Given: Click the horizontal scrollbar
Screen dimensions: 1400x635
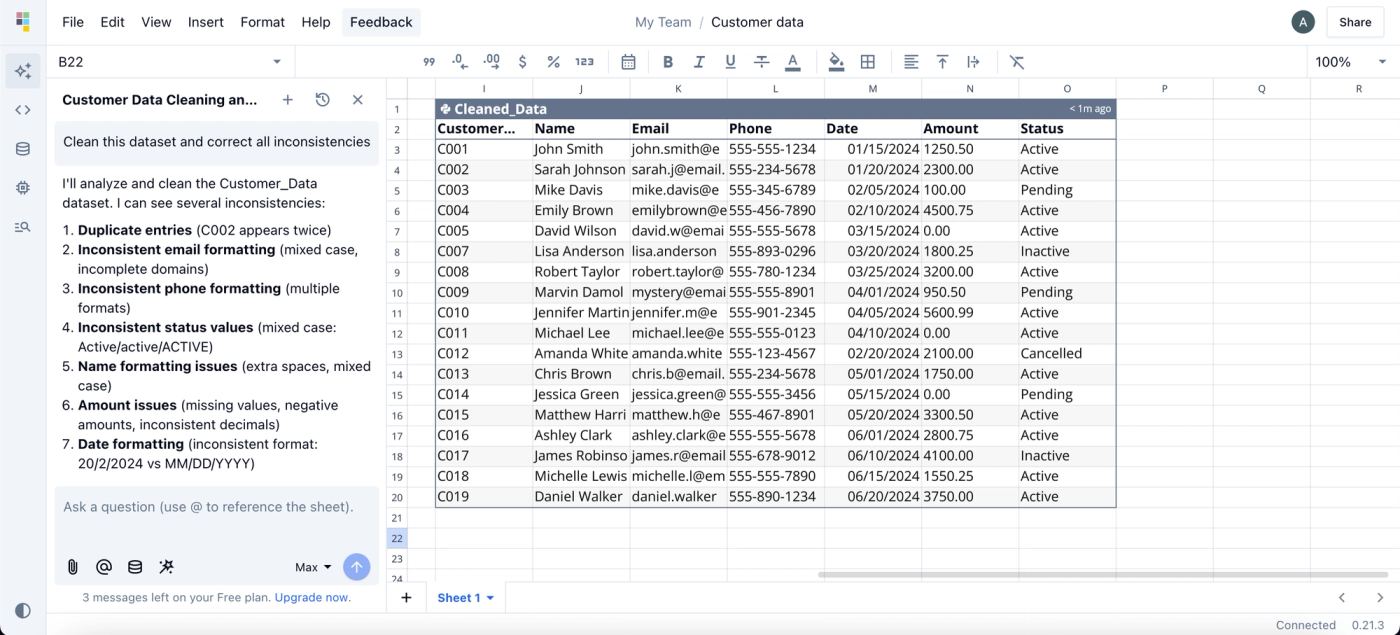Looking at the screenshot, I should [x=1104, y=575].
